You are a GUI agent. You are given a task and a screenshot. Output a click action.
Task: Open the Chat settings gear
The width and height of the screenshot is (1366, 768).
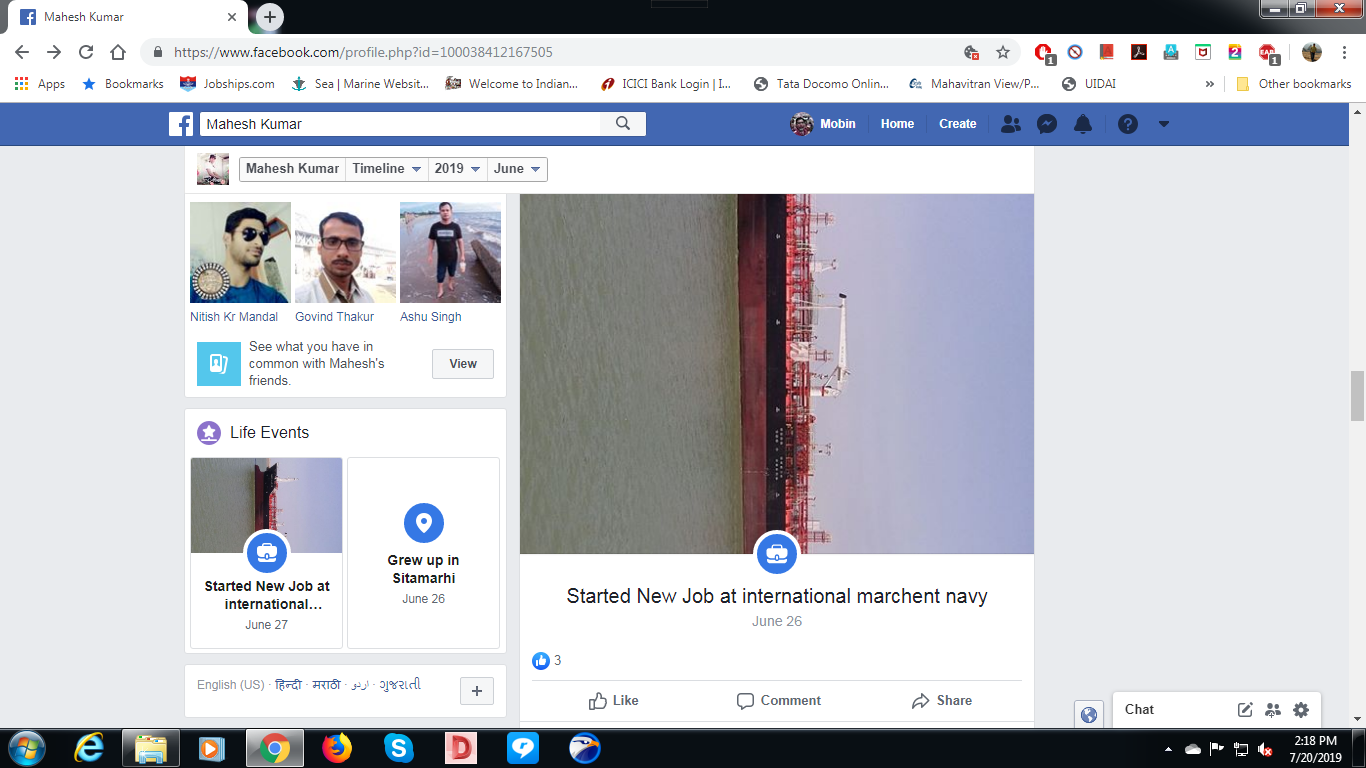1301,710
